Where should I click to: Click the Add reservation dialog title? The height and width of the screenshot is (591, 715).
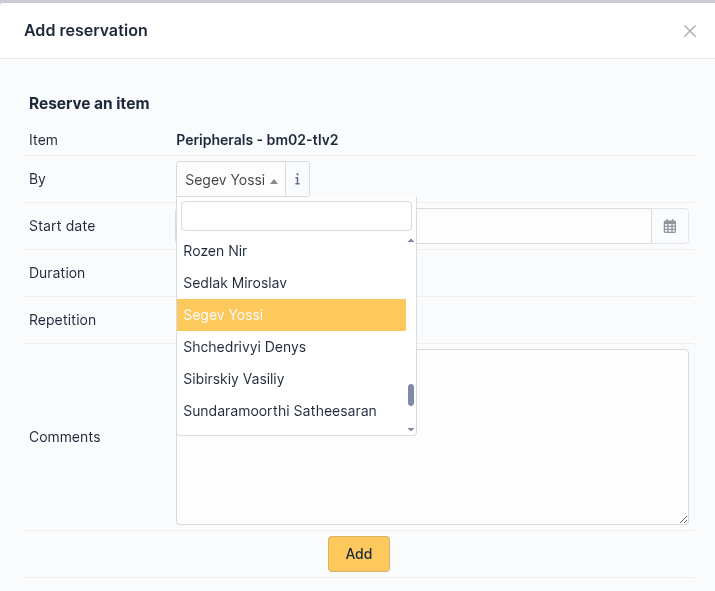[86, 31]
